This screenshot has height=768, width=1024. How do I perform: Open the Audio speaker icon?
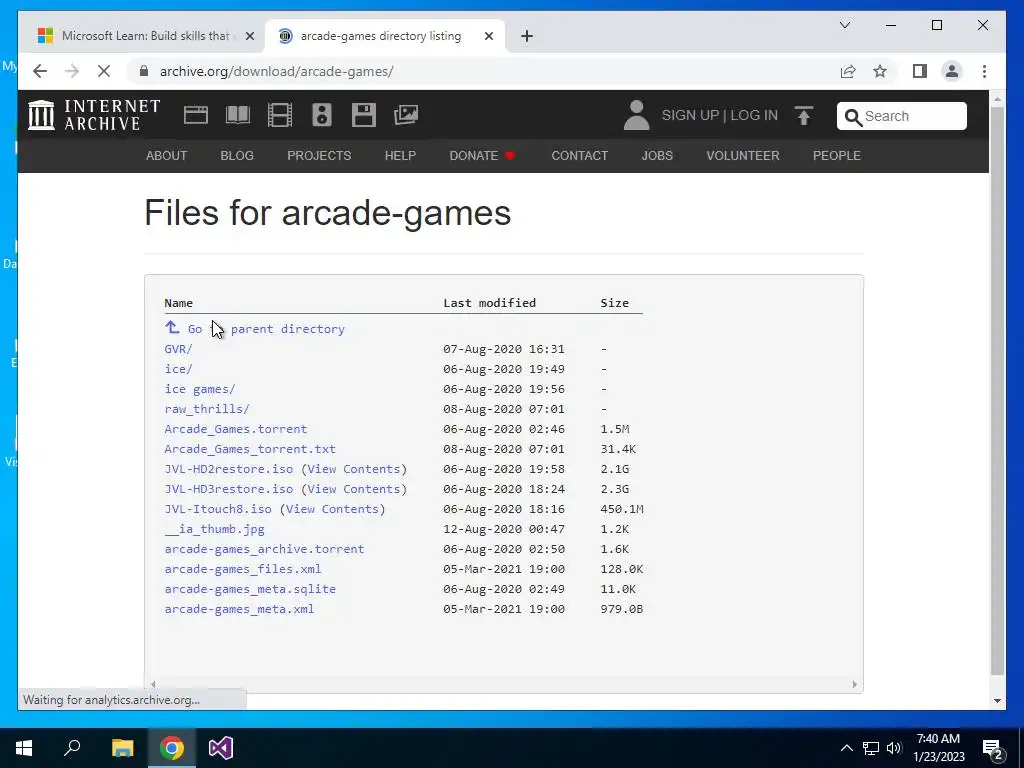click(x=322, y=115)
